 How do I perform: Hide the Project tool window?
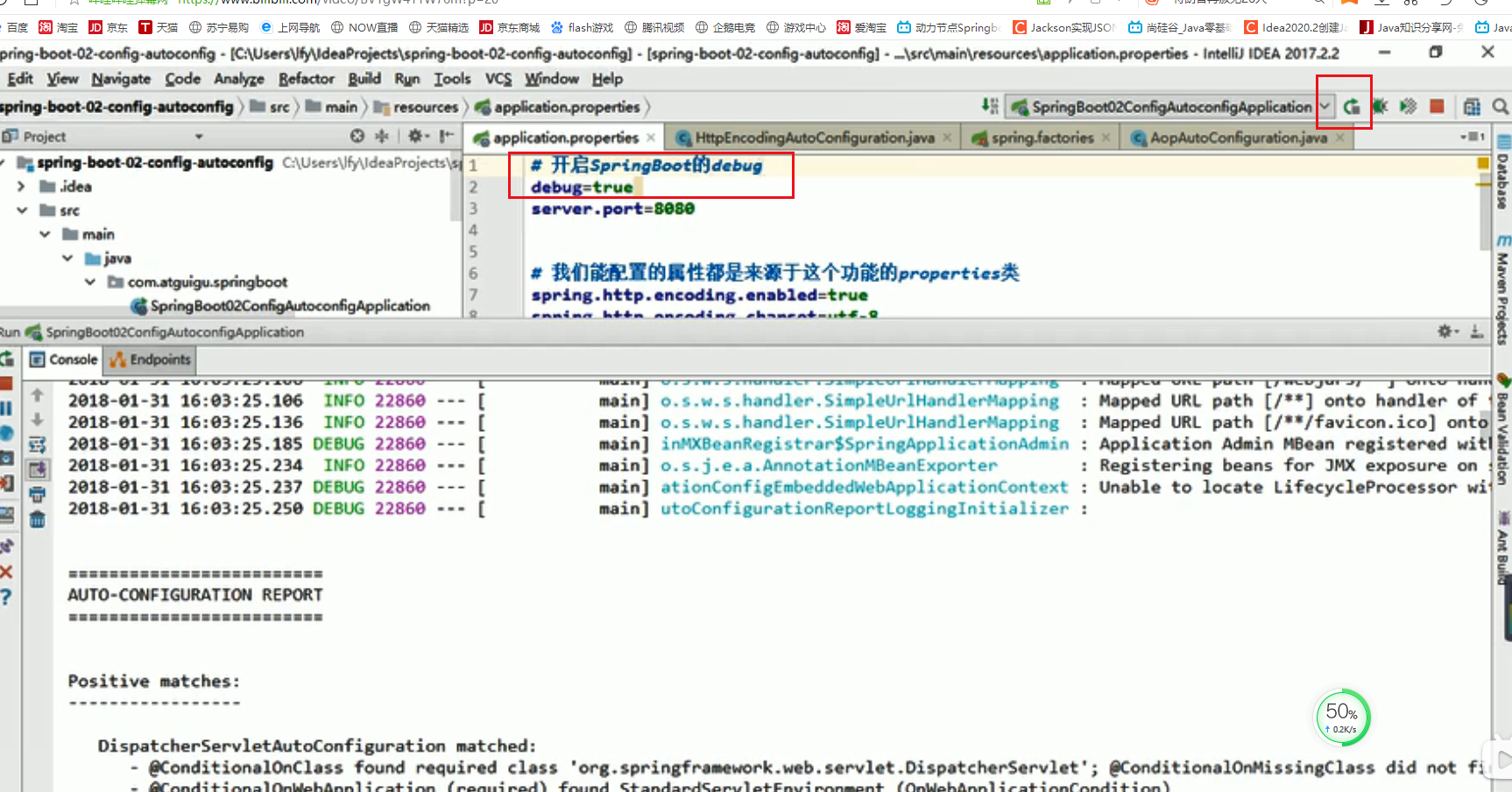(x=447, y=136)
